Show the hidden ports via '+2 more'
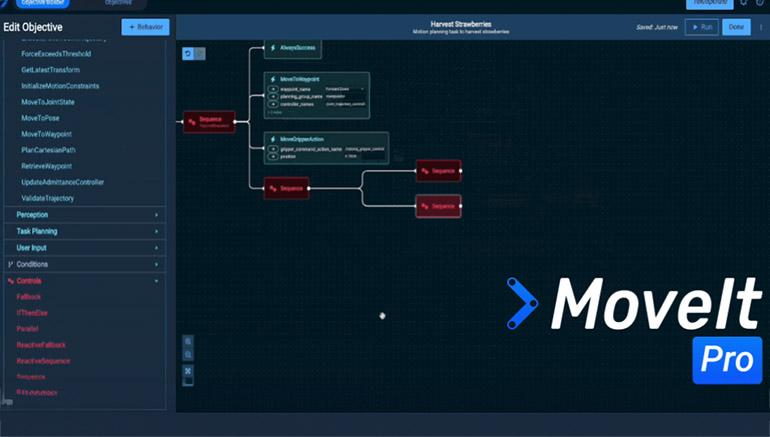The image size is (770, 437). [x=275, y=112]
